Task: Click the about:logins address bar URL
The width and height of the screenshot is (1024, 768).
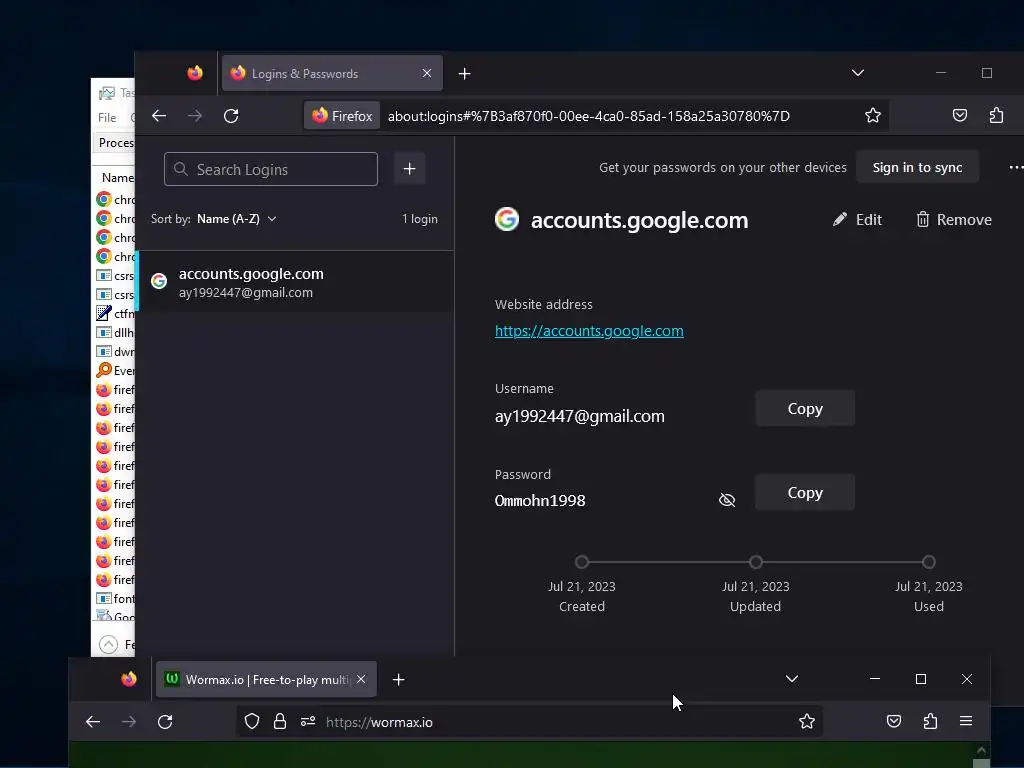Action: pyautogui.click(x=588, y=116)
